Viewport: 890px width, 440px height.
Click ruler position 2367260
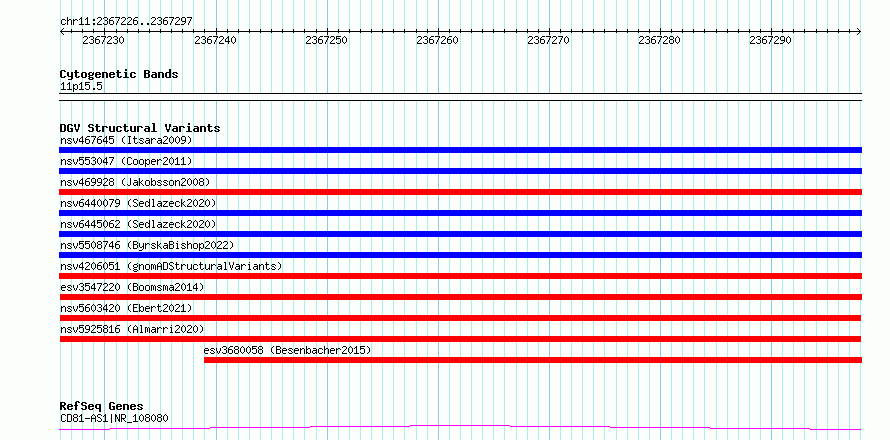[x=438, y=40]
